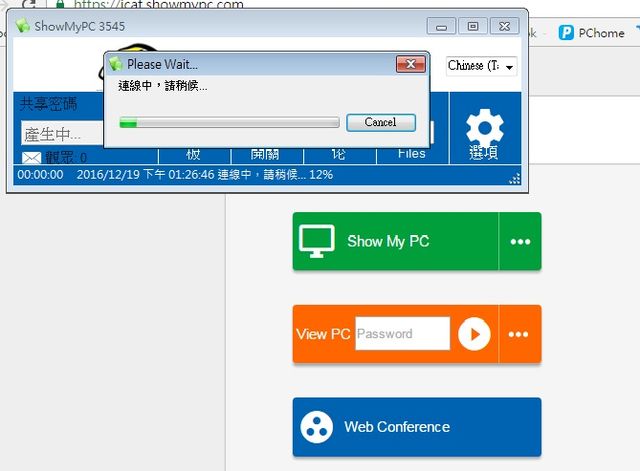Image resolution: width=640 pixels, height=471 pixels.
Task: Click the PChome bookmark icon
Action: (x=566, y=33)
